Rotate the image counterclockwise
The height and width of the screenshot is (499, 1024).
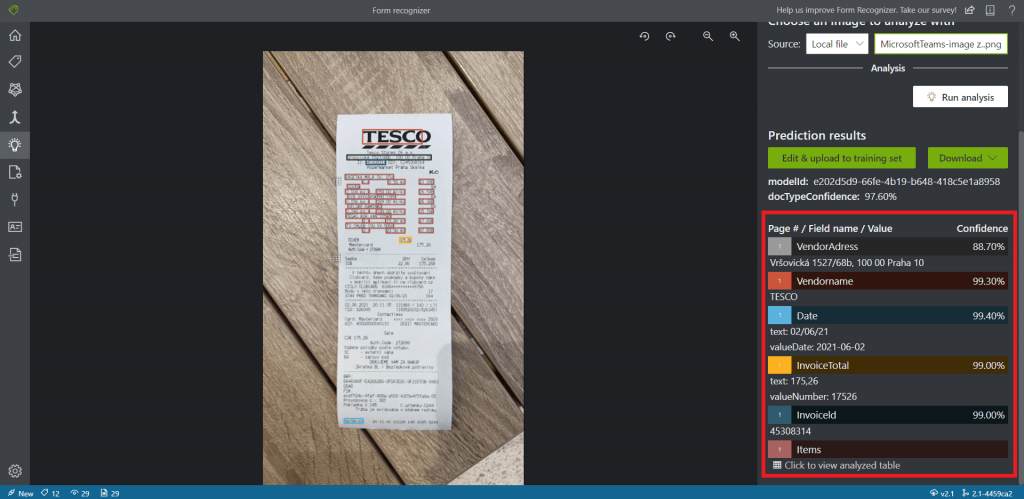click(645, 36)
